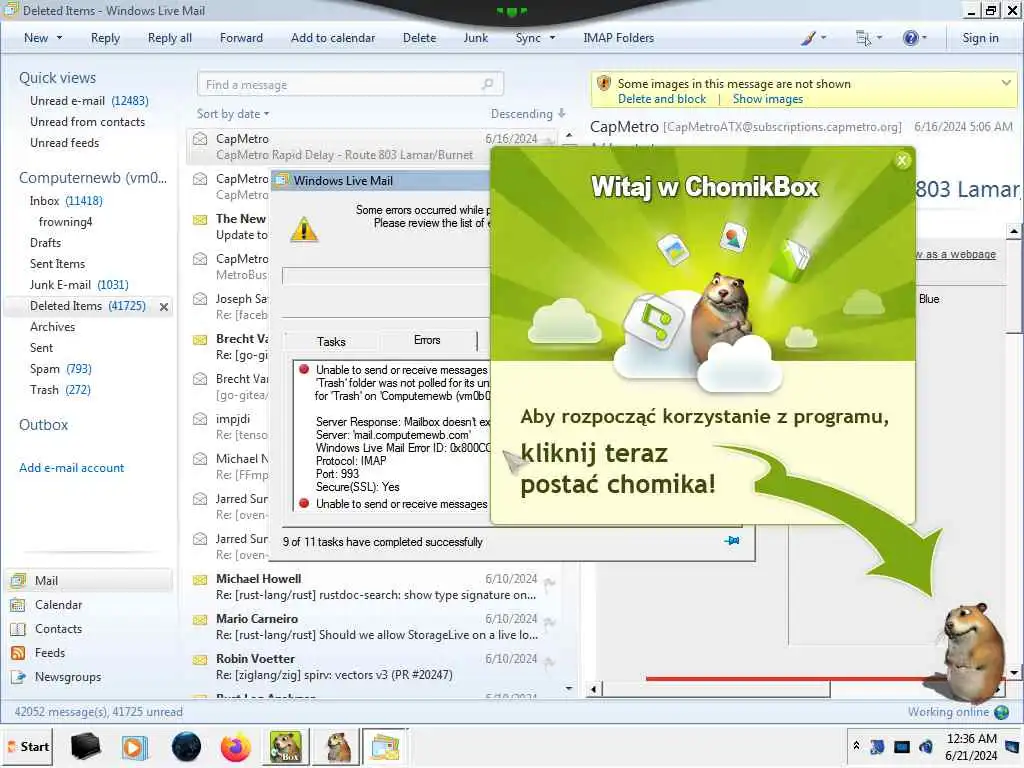
Task: Open Windows Live Mail taskbar button
Action: click(x=385, y=746)
